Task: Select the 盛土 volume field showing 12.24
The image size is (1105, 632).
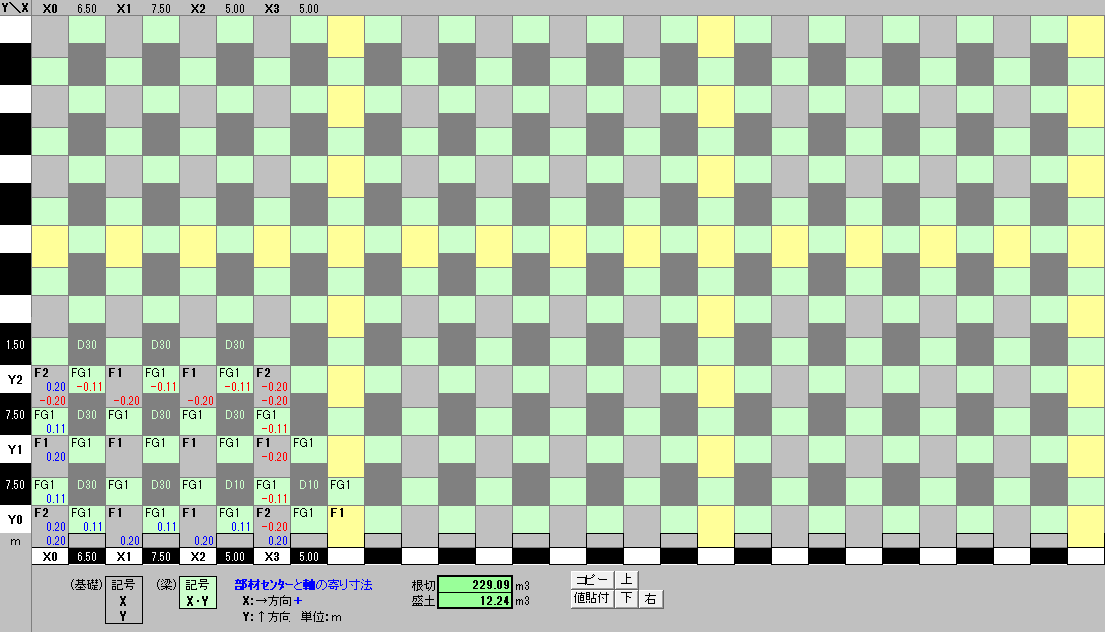Action: pyautogui.click(x=474, y=600)
